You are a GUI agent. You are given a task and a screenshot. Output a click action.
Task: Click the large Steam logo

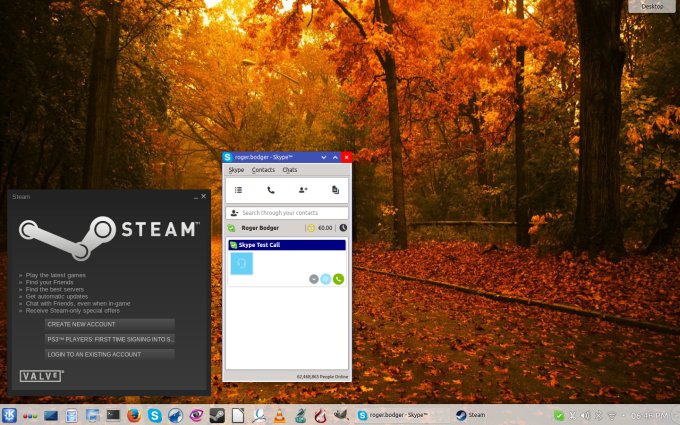(x=109, y=238)
